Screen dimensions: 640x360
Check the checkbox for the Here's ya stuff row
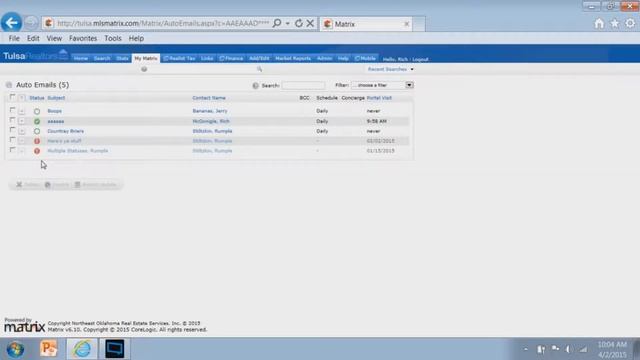pyautogui.click(x=12, y=140)
